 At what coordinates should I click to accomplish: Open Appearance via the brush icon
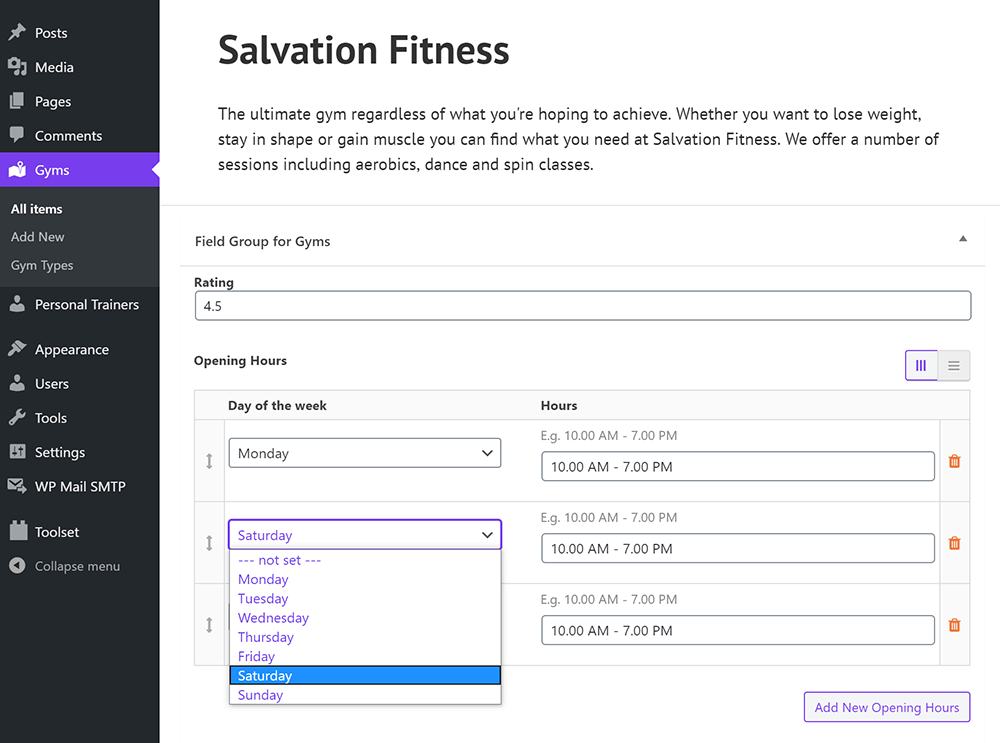pos(15,349)
